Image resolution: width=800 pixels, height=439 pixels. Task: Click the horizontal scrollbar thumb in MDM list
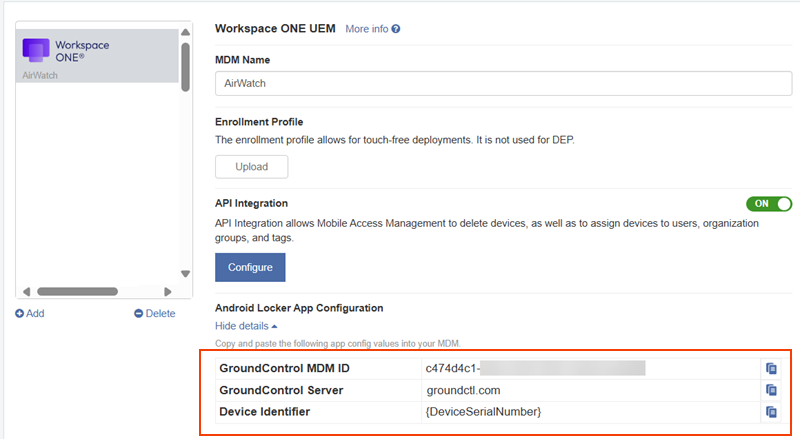[78, 291]
